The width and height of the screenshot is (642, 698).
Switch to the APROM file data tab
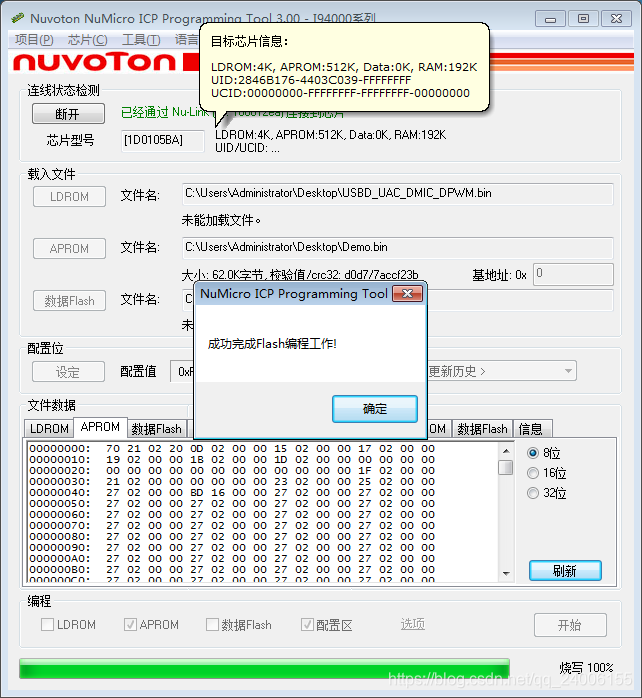click(100, 427)
